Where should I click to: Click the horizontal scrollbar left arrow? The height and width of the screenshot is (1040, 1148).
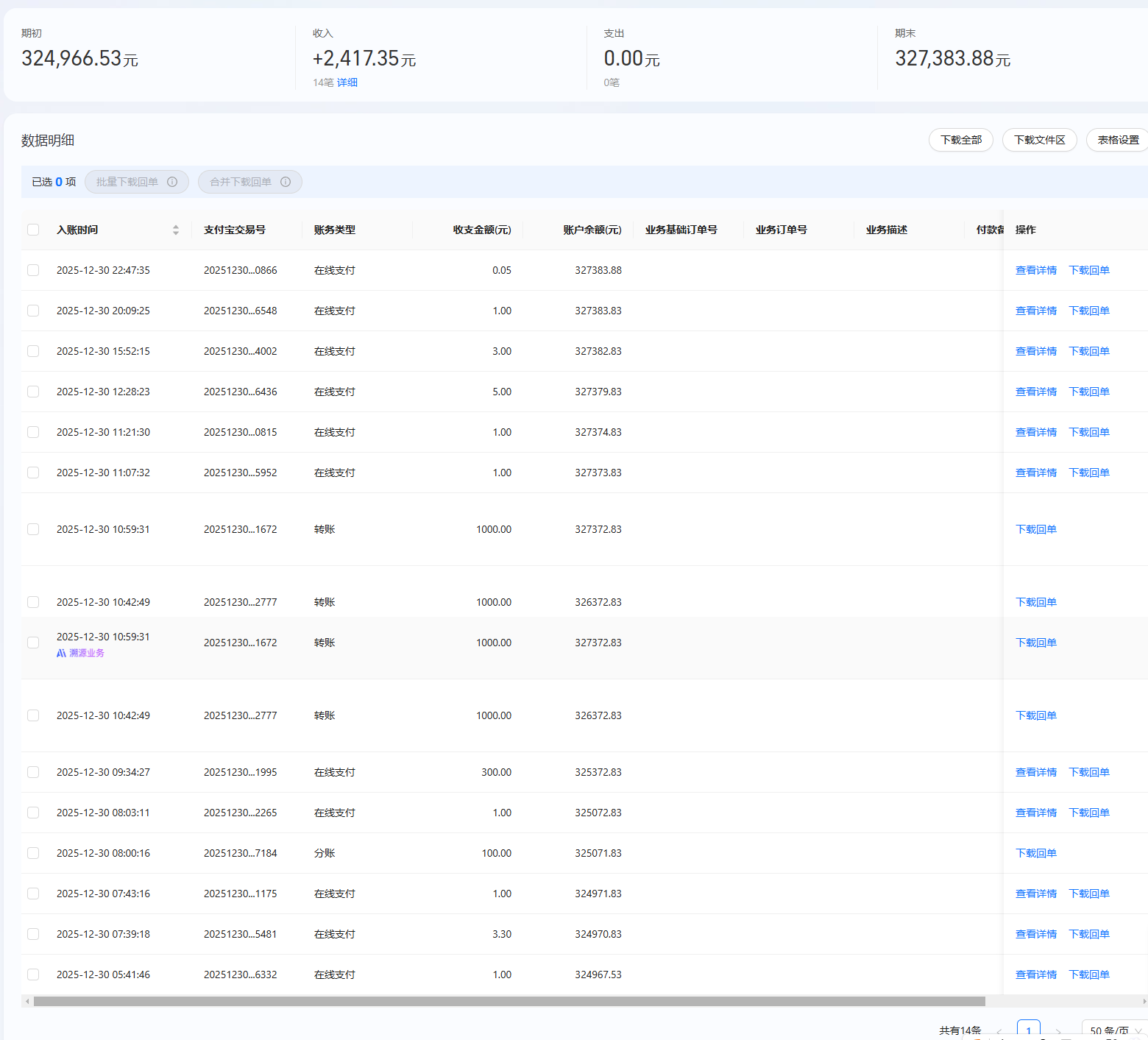pyautogui.click(x=27, y=1001)
